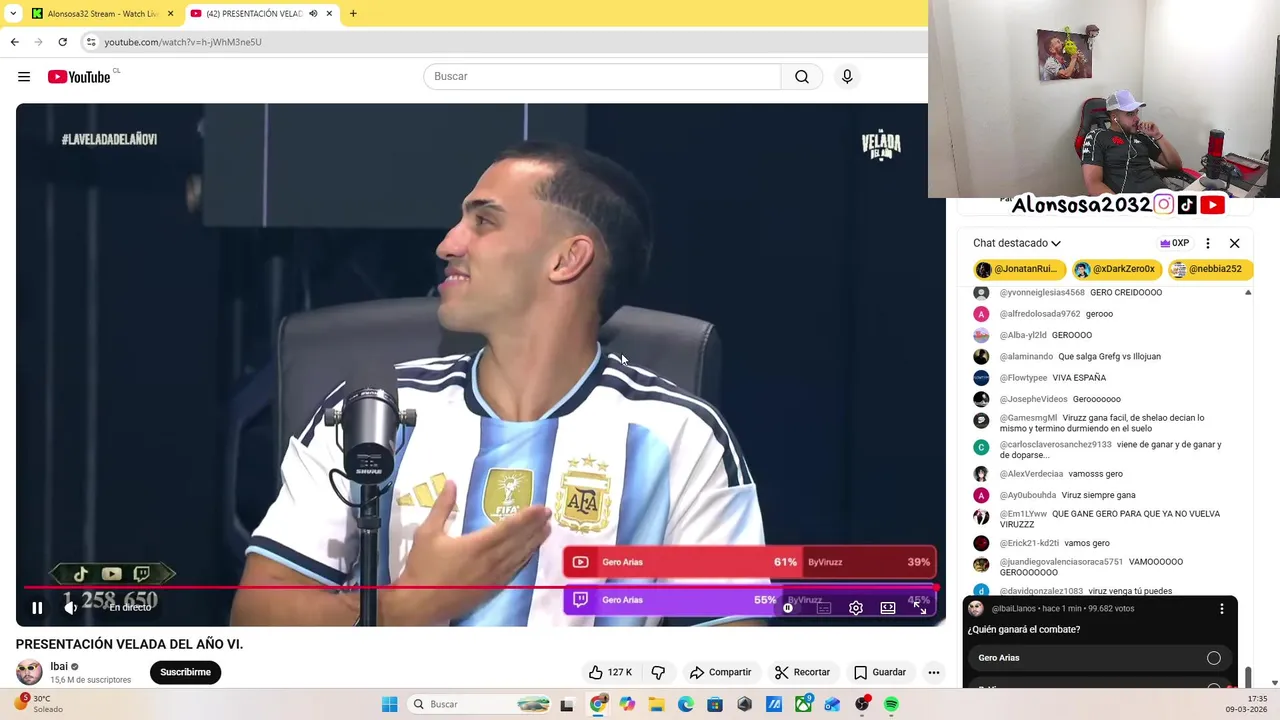Viewport: 1280px width, 720px height.
Task: Click video title PRESENTACIÓN VELADA DEL AÑO VI.
Action: [x=129, y=644]
